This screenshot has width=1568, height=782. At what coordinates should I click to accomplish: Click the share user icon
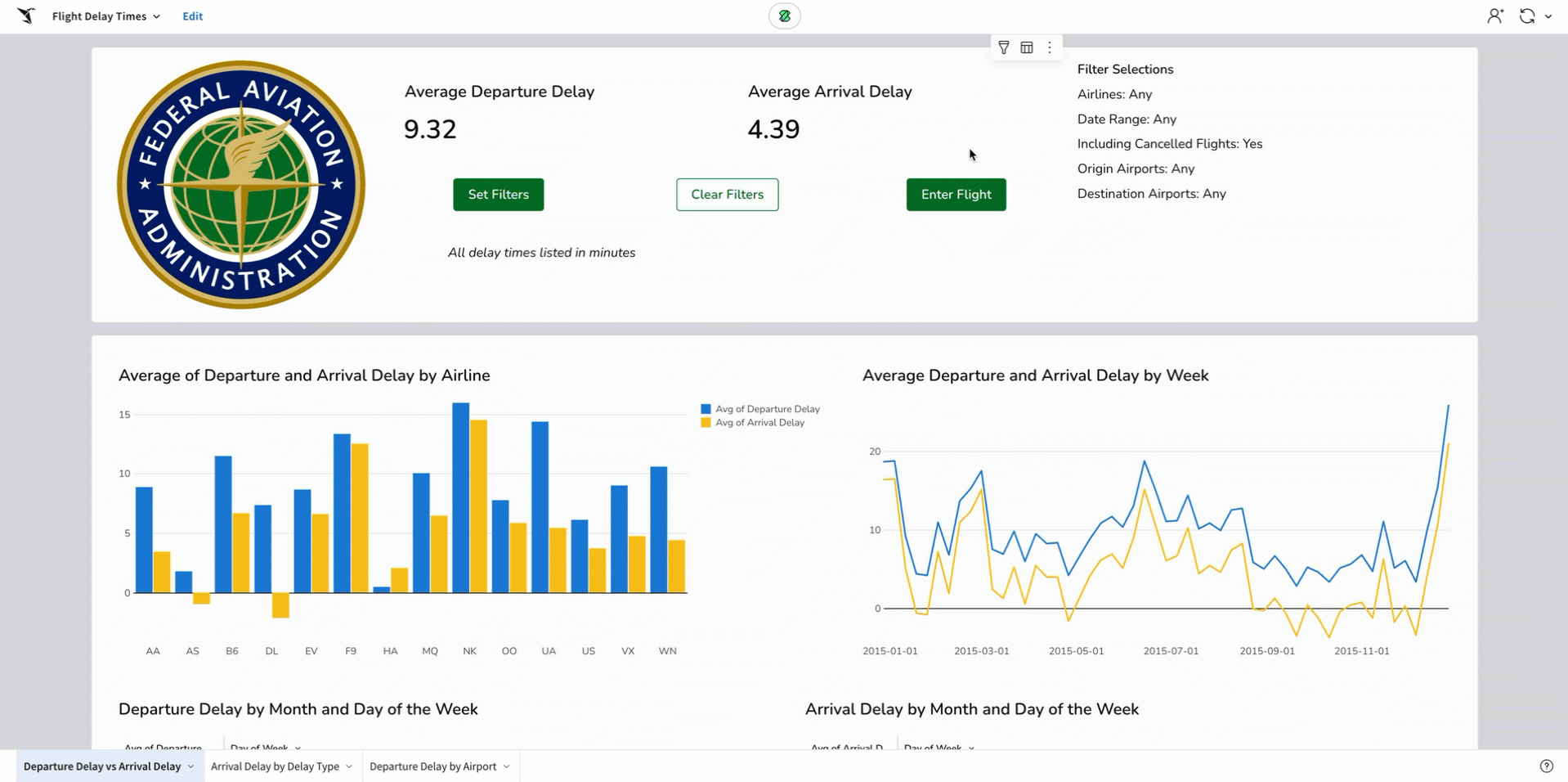(x=1494, y=16)
